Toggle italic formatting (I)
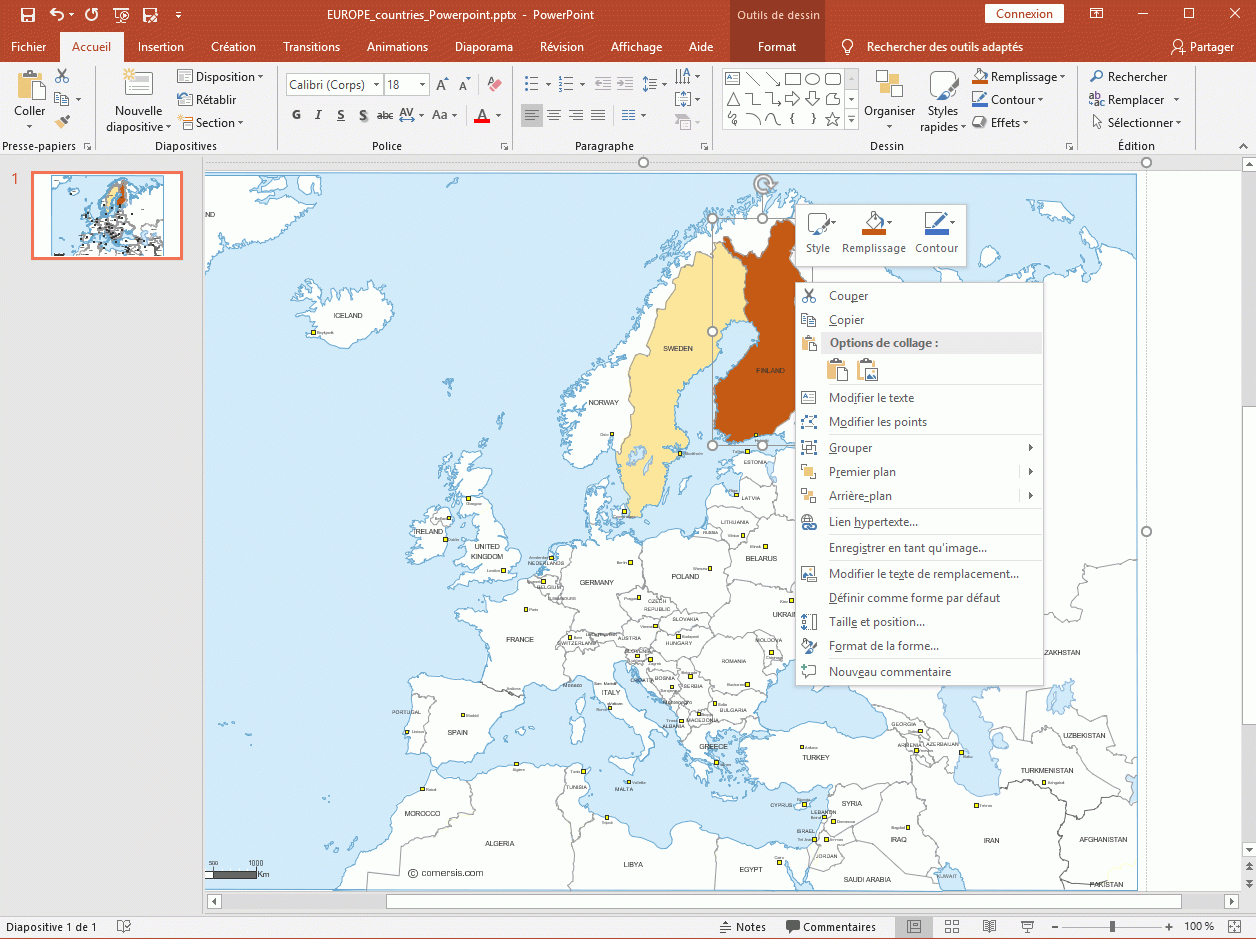This screenshot has width=1256, height=939. coord(318,115)
